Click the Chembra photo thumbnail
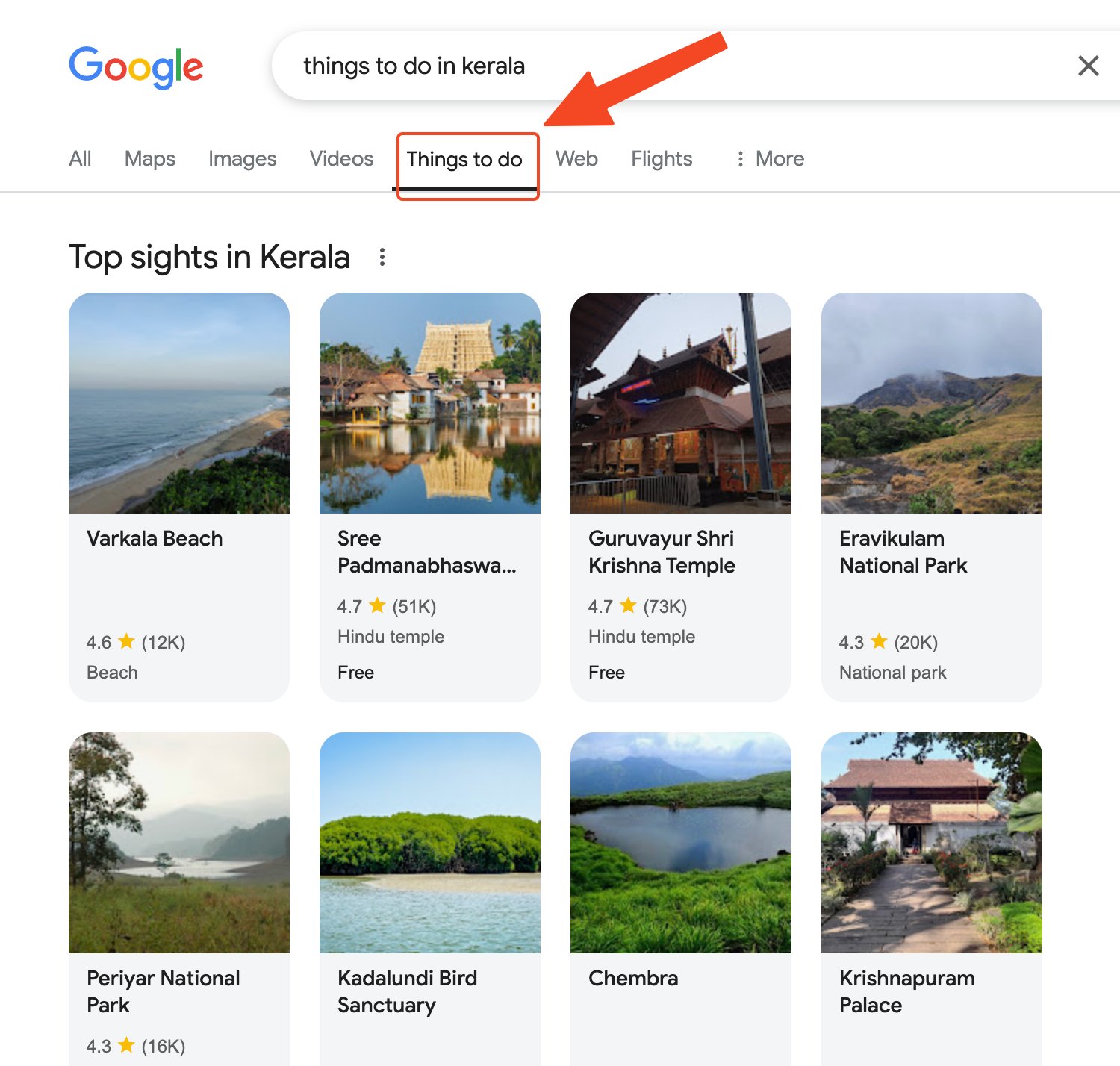This screenshot has height=1066, width=1120. click(681, 844)
